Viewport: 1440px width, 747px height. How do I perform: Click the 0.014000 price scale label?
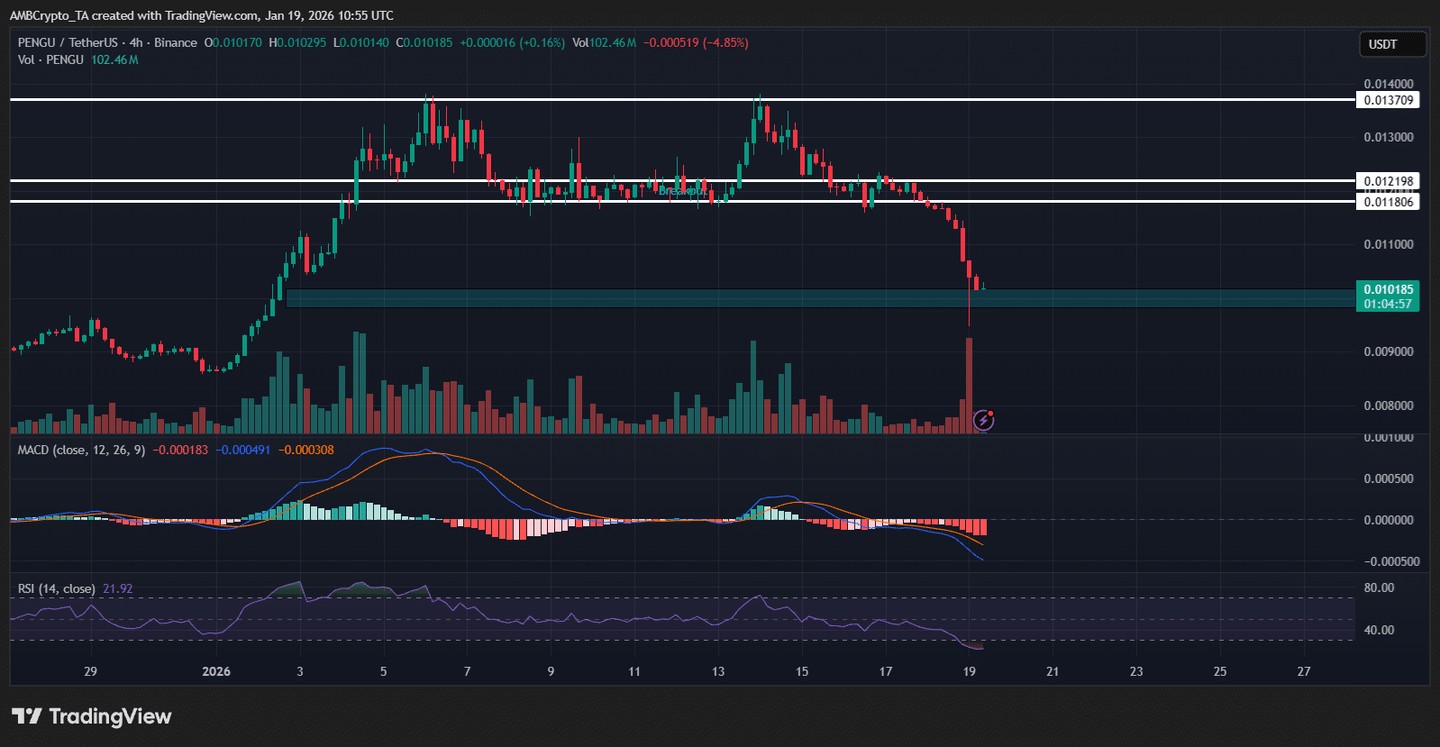1389,84
